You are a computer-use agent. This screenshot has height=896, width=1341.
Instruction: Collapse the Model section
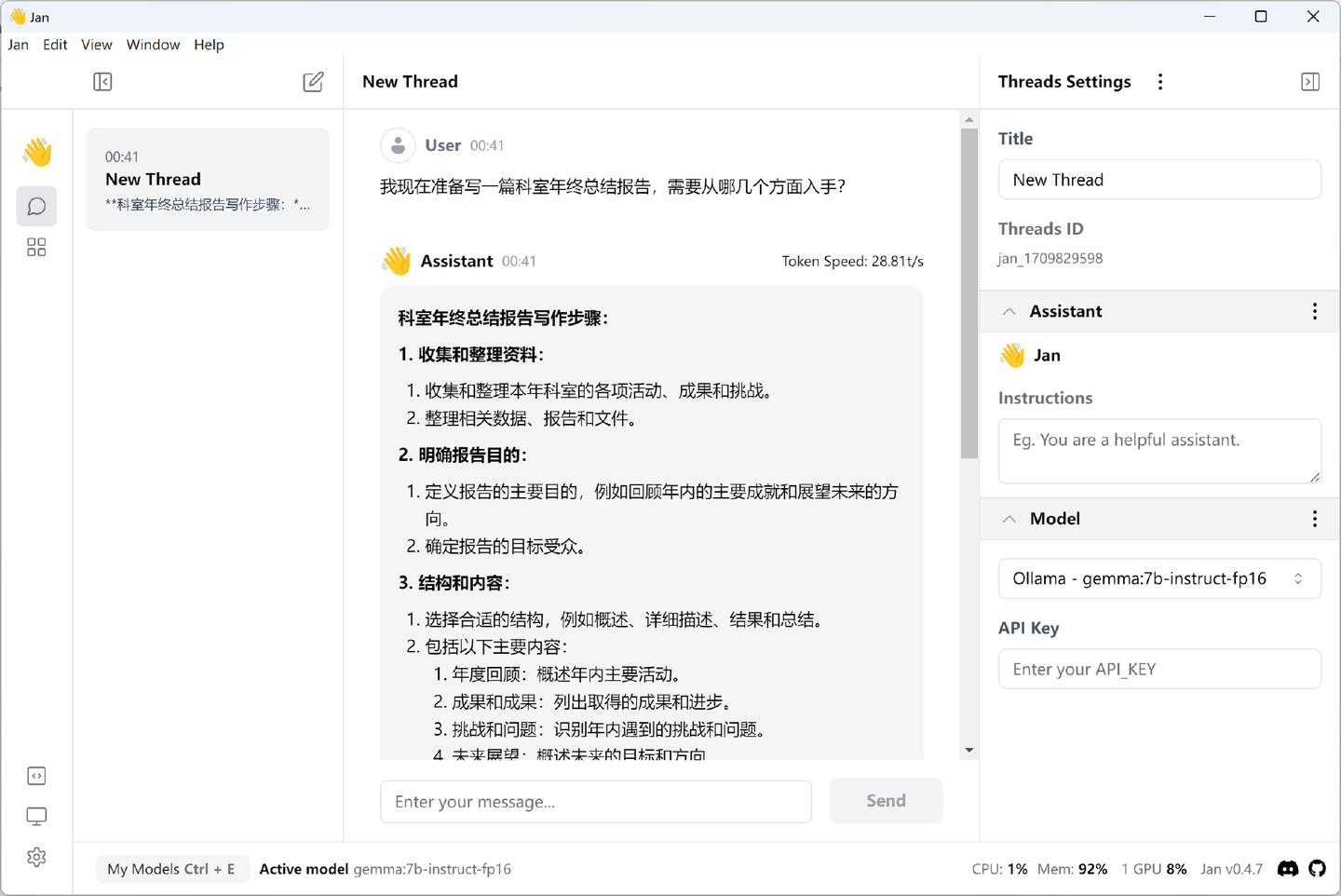(x=1009, y=519)
